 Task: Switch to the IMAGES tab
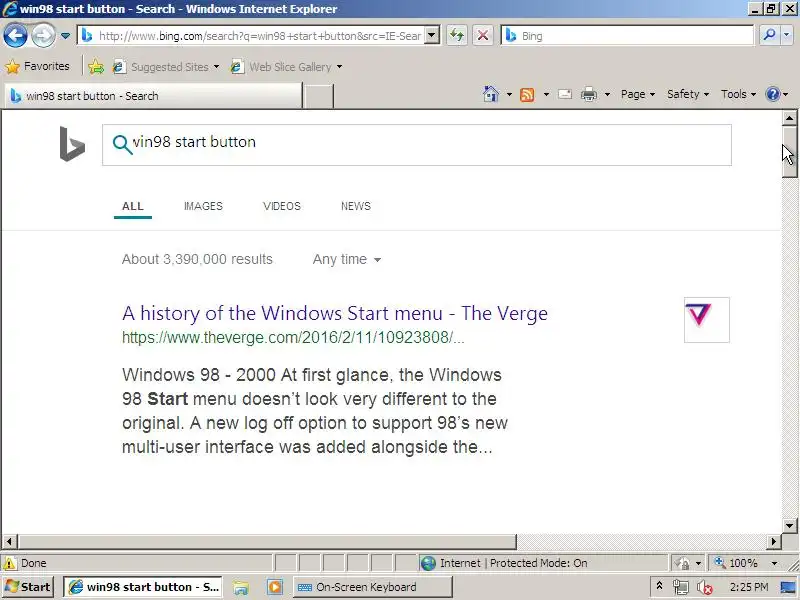coord(203,206)
